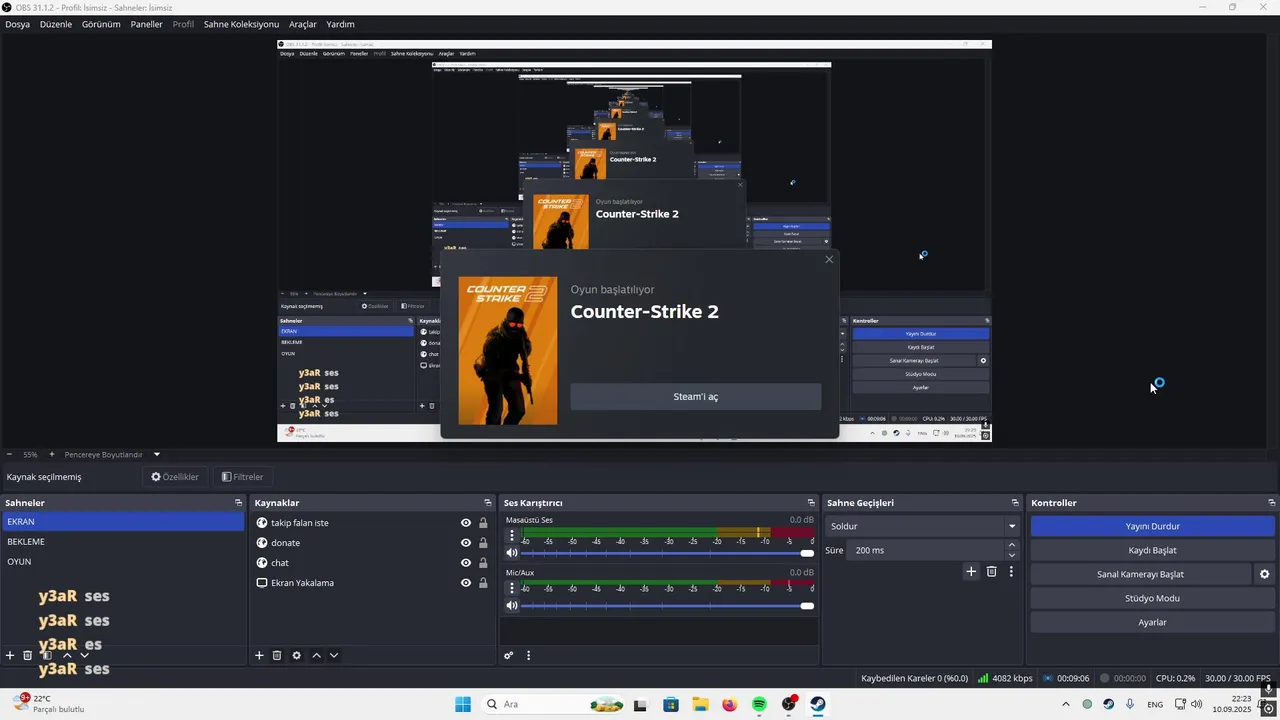The height and width of the screenshot is (720, 1280).
Task: Move source down in Kaynaklar panel
Action: coord(334,656)
